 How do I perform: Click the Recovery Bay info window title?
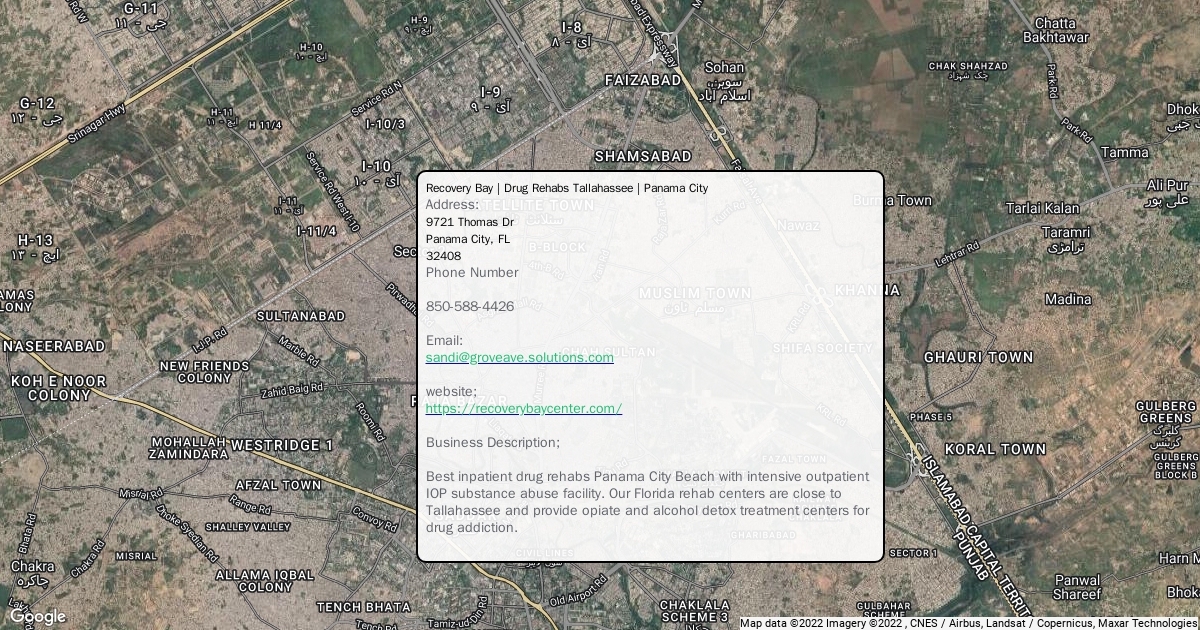coord(566,188)
